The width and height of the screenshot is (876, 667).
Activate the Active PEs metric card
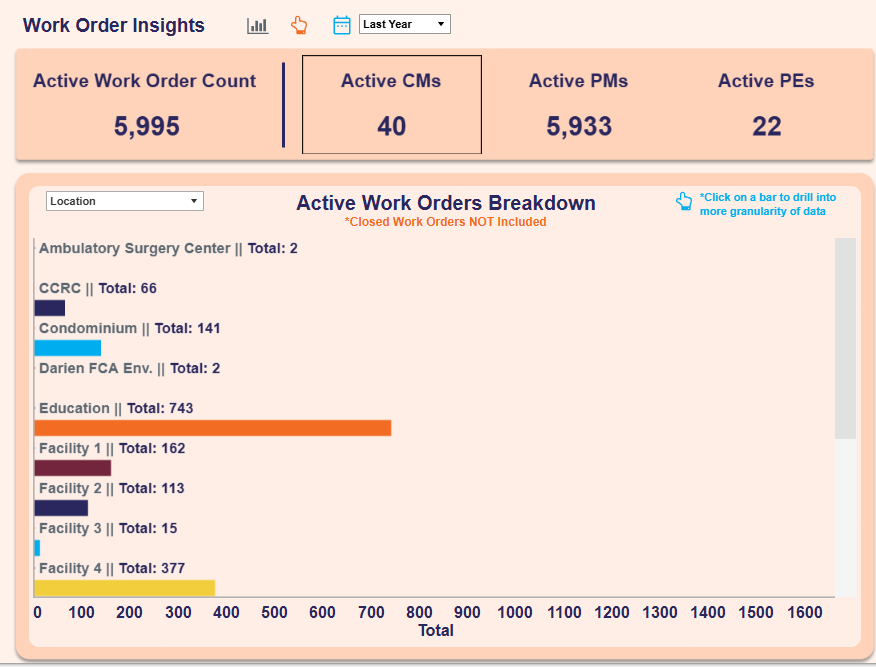(x=766, y=104)
